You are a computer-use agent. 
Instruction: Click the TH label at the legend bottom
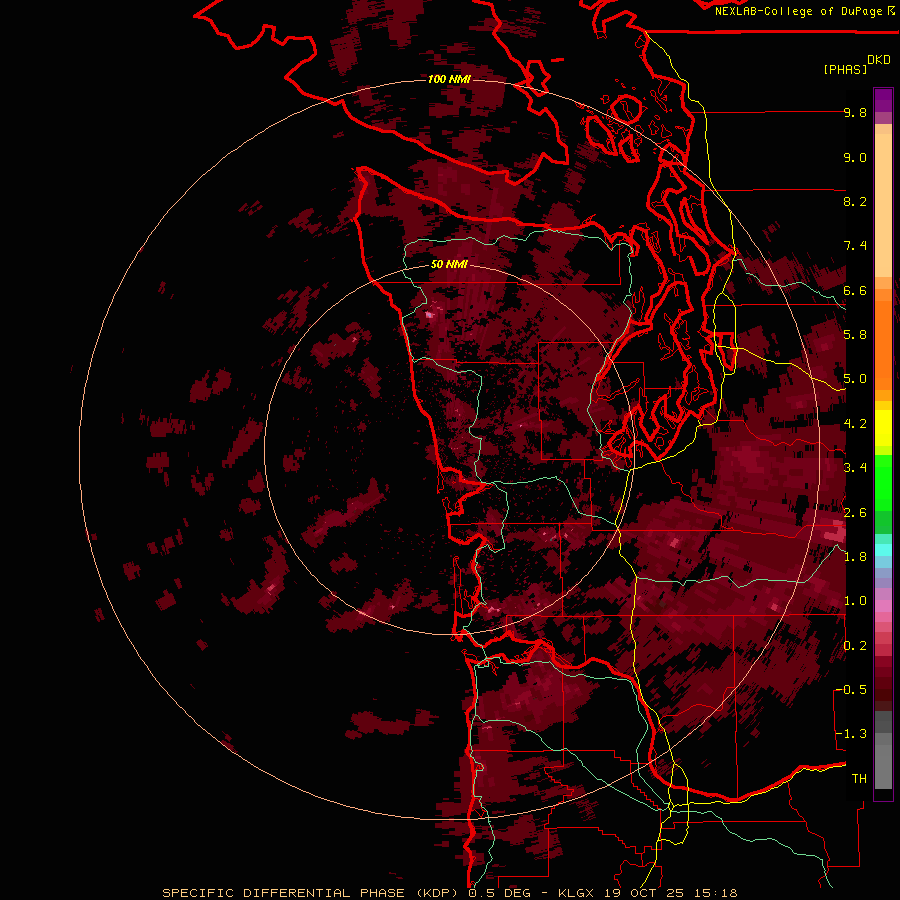click(859, 779)
